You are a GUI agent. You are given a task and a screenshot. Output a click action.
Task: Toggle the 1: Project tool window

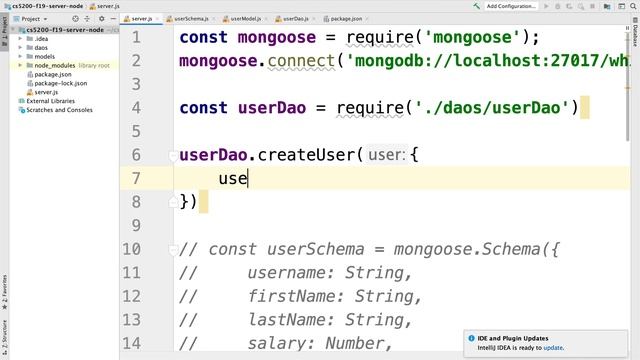pos(4,32)
